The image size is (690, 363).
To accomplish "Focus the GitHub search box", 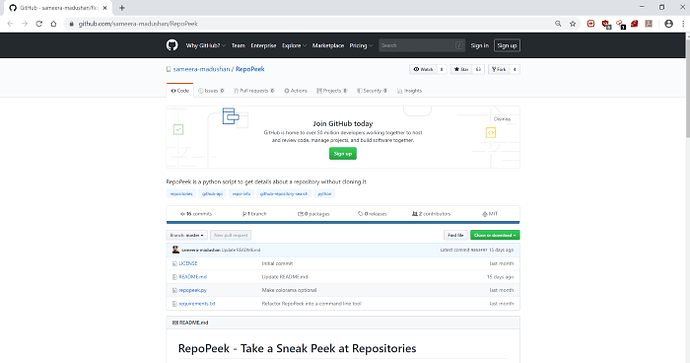I will pyautogui.click(x=422, y=45).
